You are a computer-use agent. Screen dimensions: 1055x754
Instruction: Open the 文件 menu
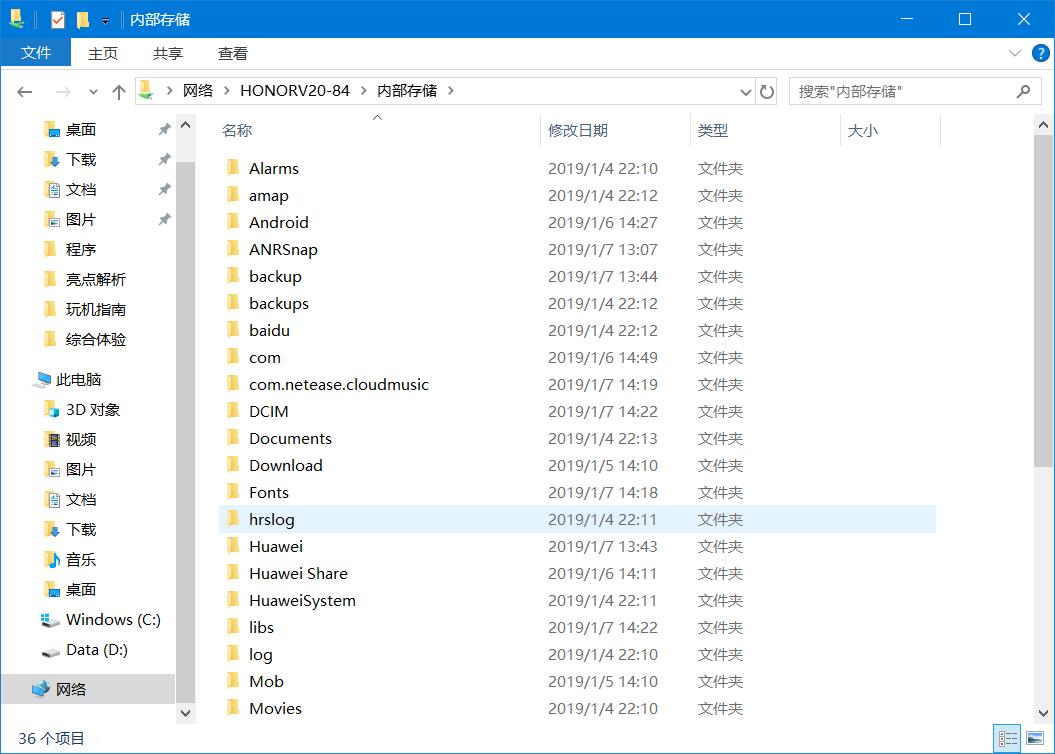pyautogui.click(x=36, y=52)
